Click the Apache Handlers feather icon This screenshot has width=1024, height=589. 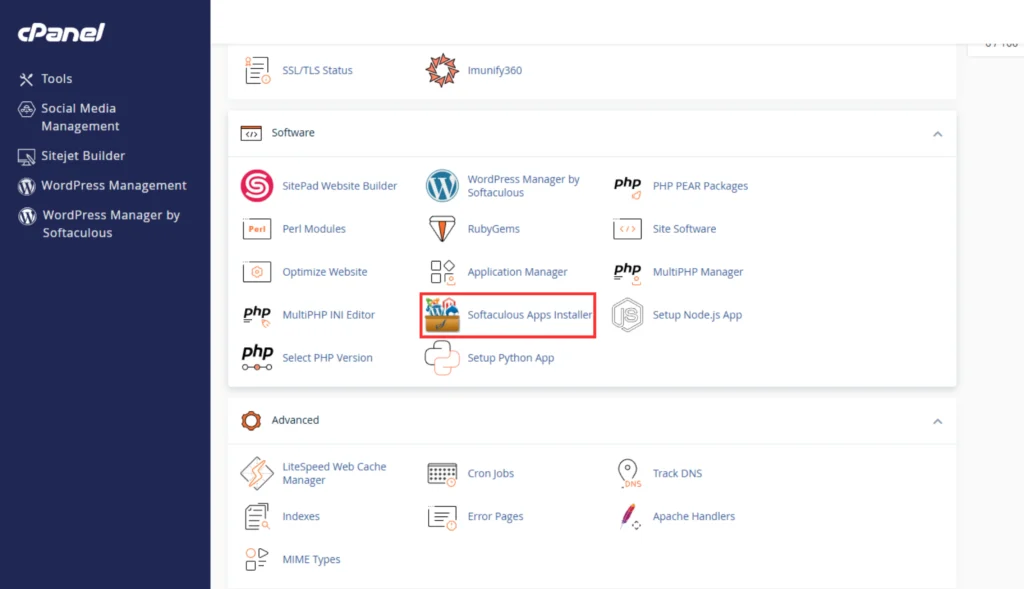pyautogui.click(x=630, y=517)
